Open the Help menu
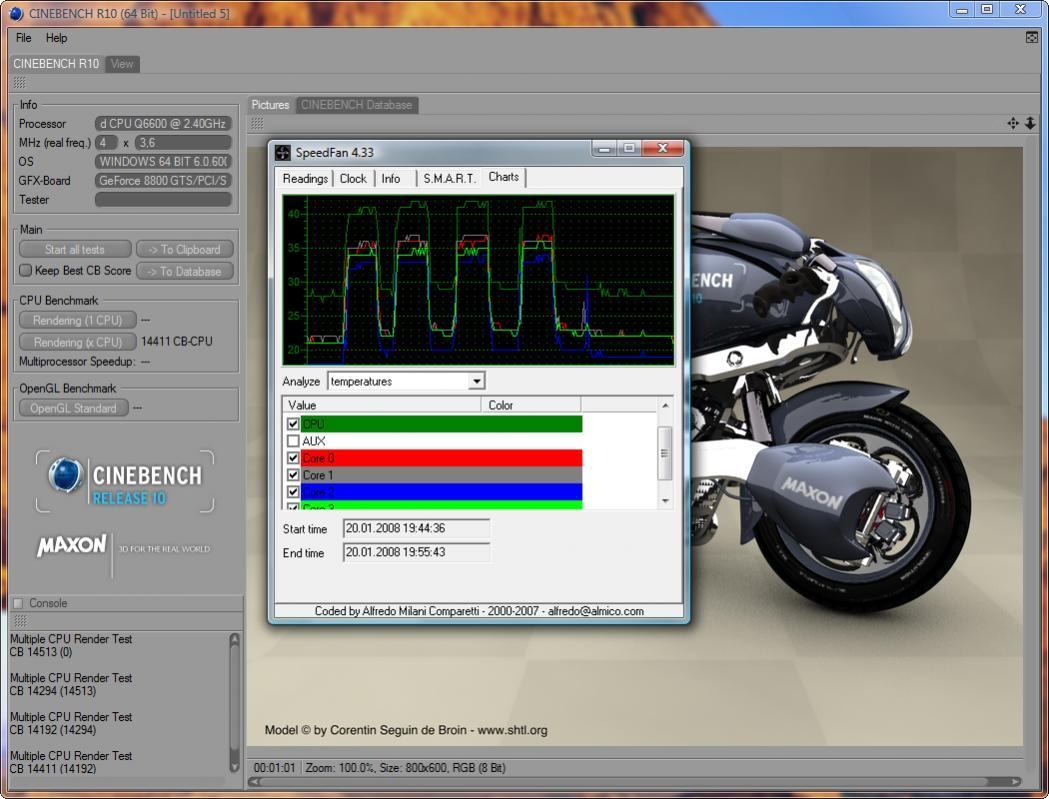 tap(56, 38)
